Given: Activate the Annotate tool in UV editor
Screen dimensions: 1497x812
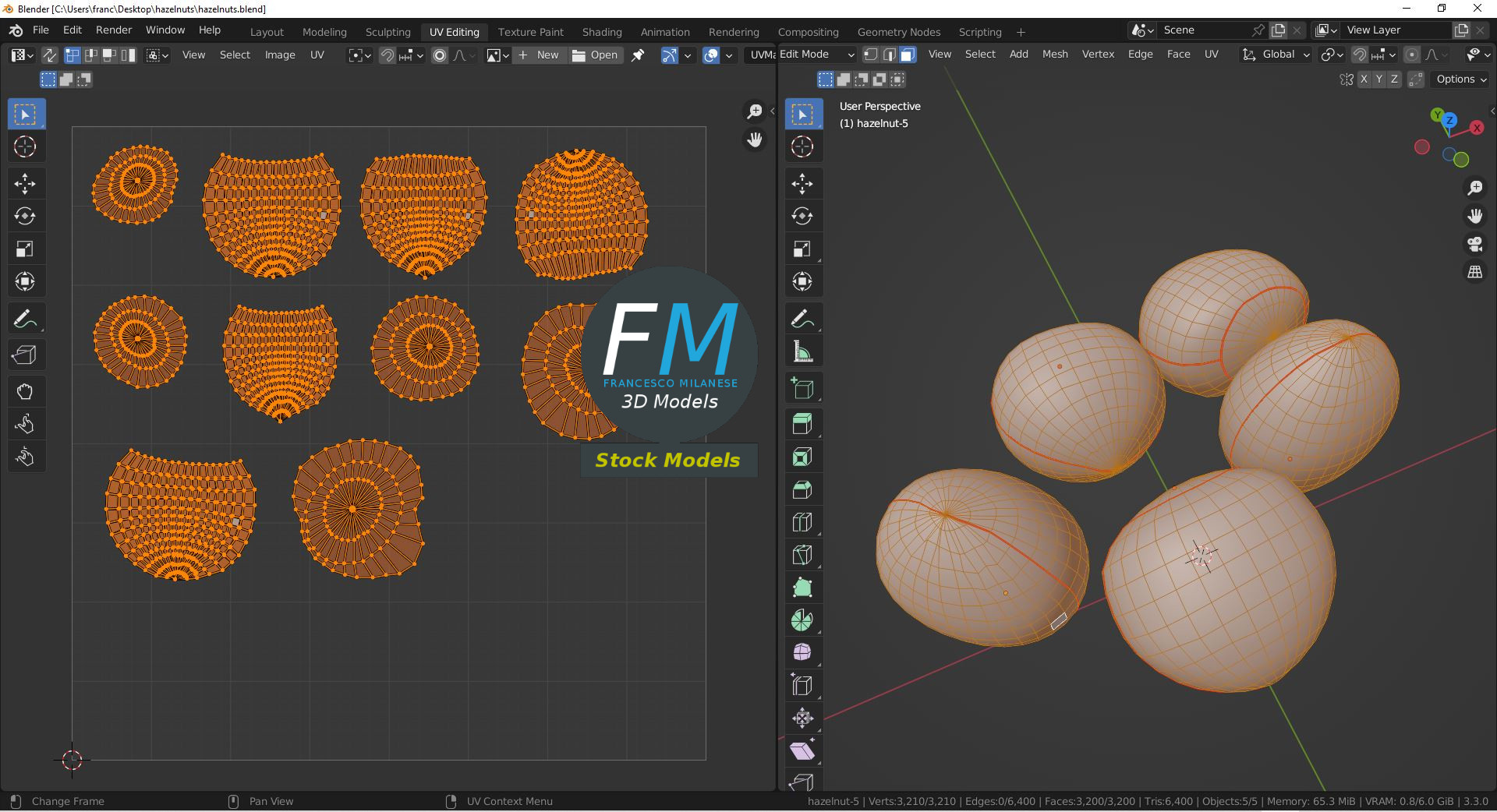Looking at the screenshot, I should pos(25,320).
